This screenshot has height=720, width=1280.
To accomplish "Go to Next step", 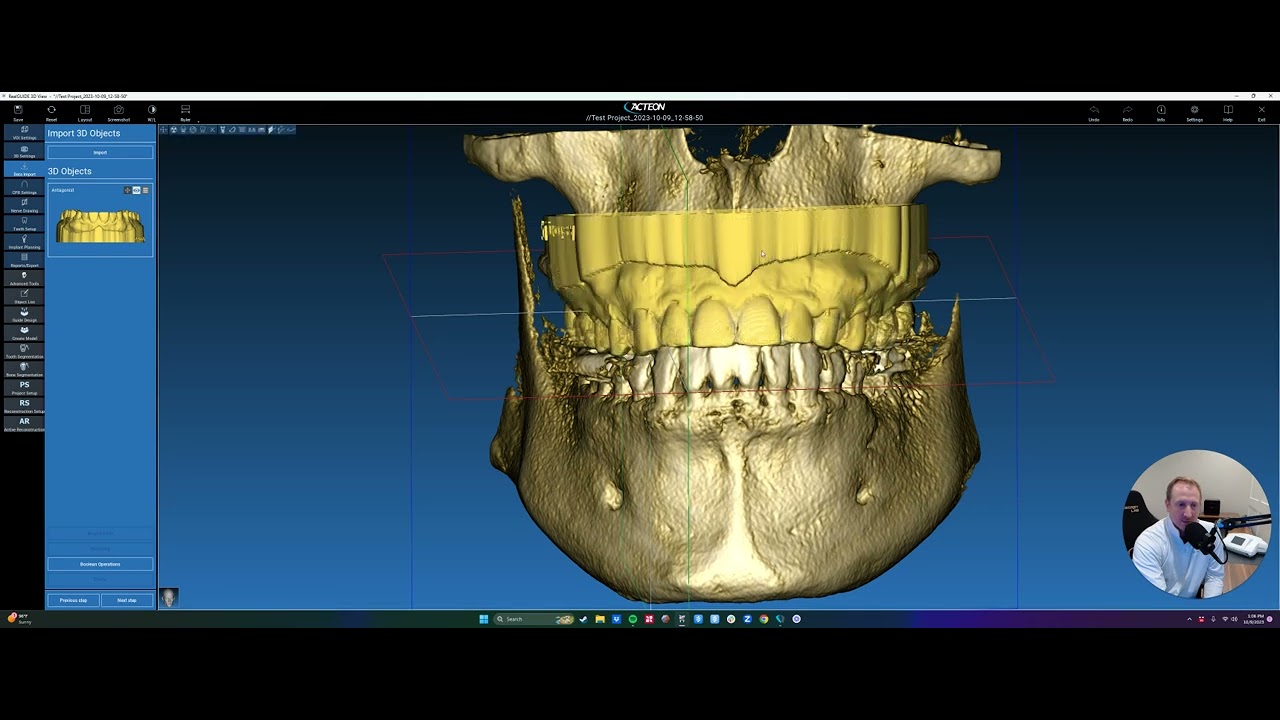I will [126, 600].
